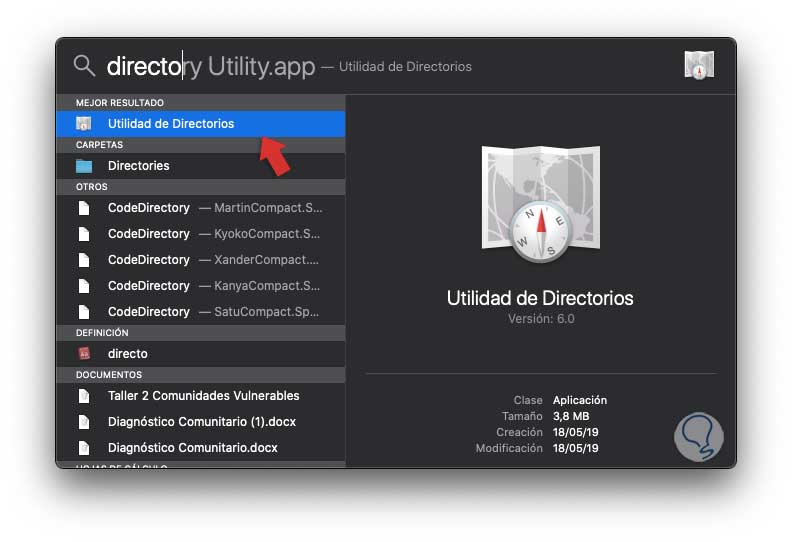792x542 pixels.
Task: Click the Directory Utility icon in search bar
Action: pos(699,65)
